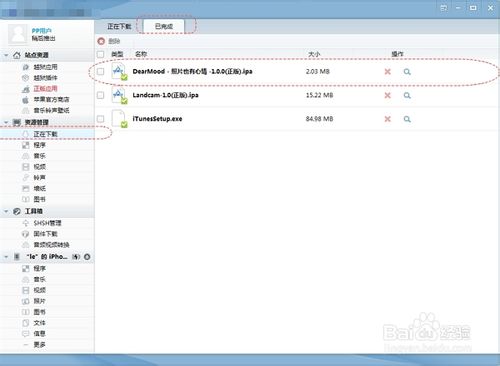Open 文件 under the iPhone device

coord(39,323)
